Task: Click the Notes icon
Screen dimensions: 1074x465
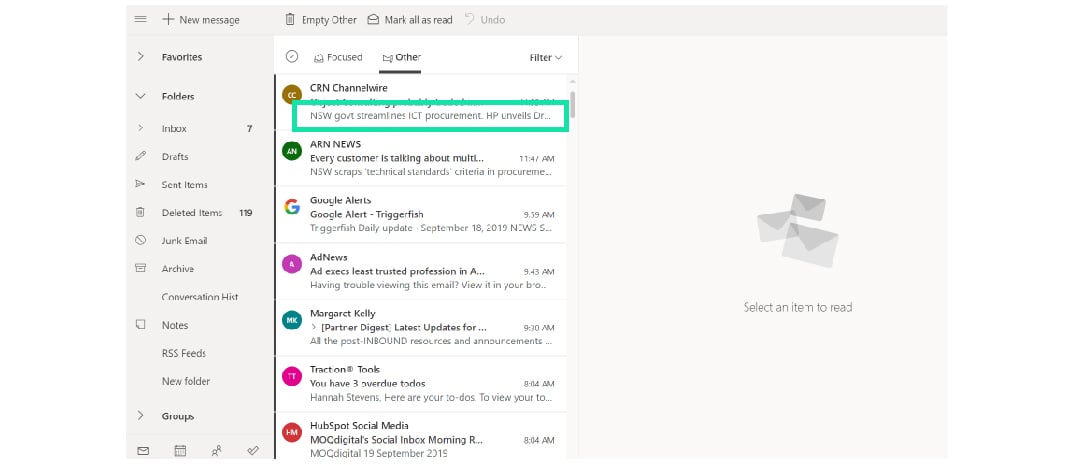Action: 140,325
